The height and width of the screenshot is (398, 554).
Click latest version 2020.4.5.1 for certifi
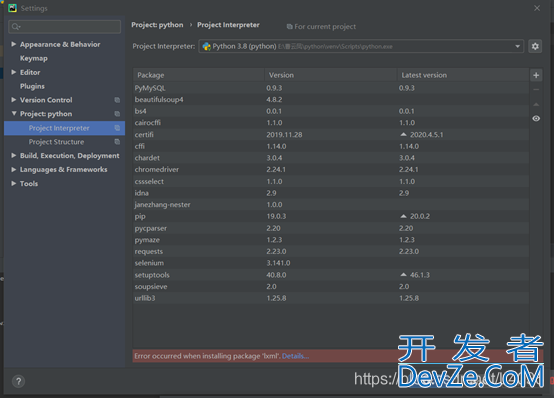426,135
